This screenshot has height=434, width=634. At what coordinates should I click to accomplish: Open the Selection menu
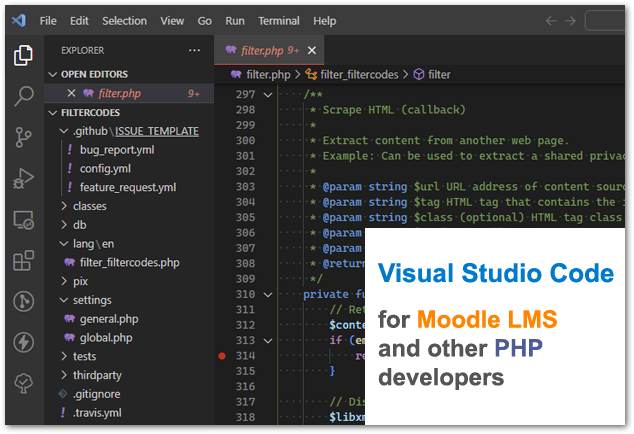pos(124,20)
